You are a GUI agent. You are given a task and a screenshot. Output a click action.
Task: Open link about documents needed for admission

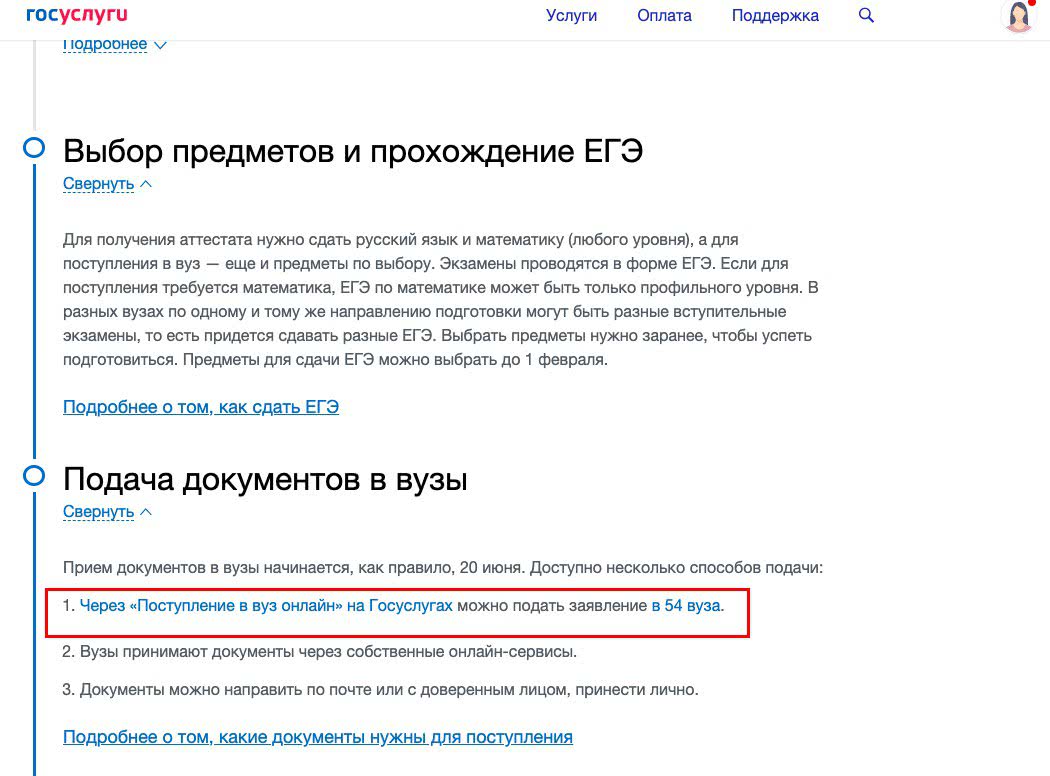point(317,737)
